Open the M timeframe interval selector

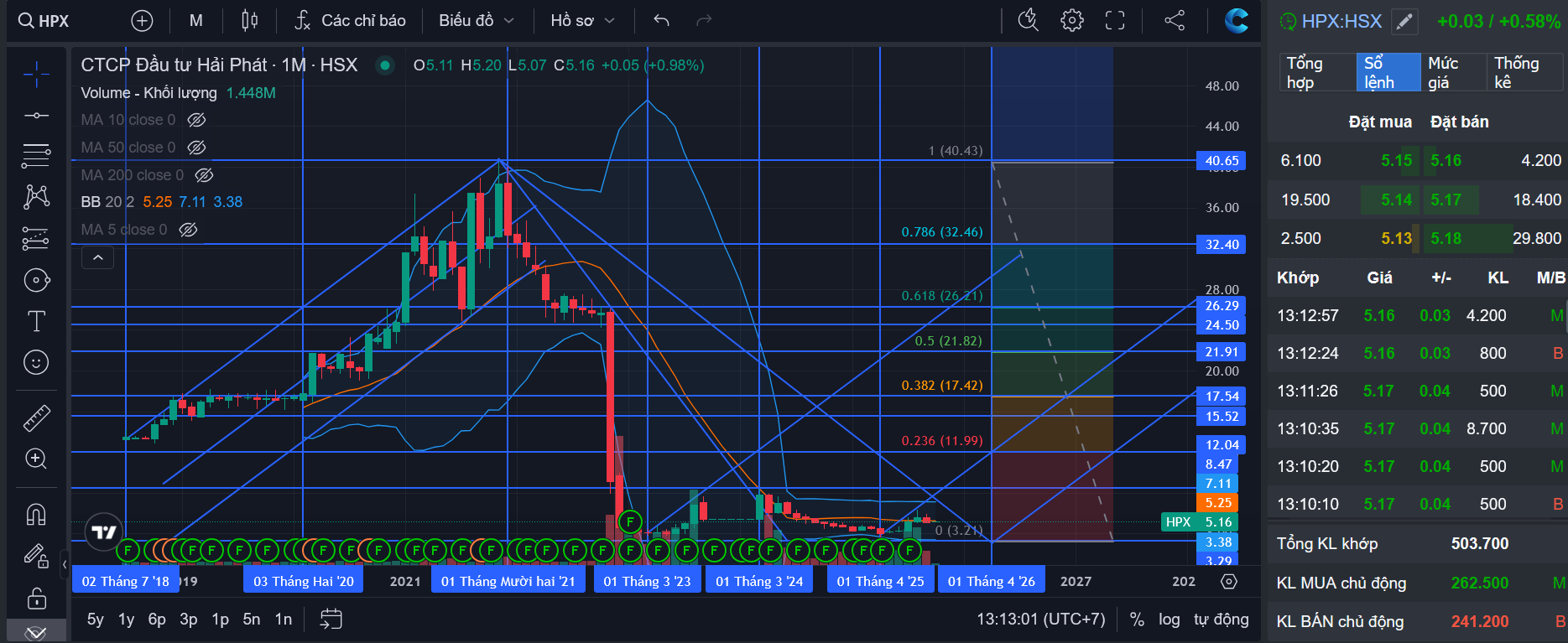point(196,21)
